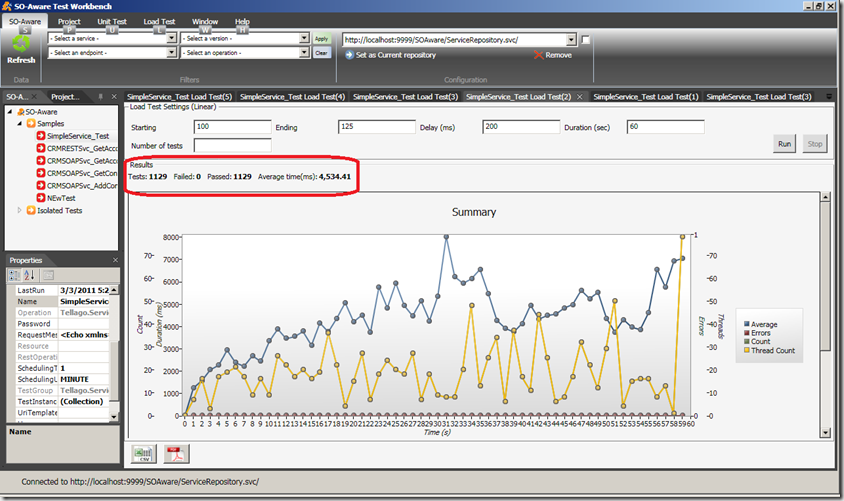Image resolution: width=844 pixels, height=501 pixels.
Task: Click the Errors legend color swatch
Action: [747, 333]
